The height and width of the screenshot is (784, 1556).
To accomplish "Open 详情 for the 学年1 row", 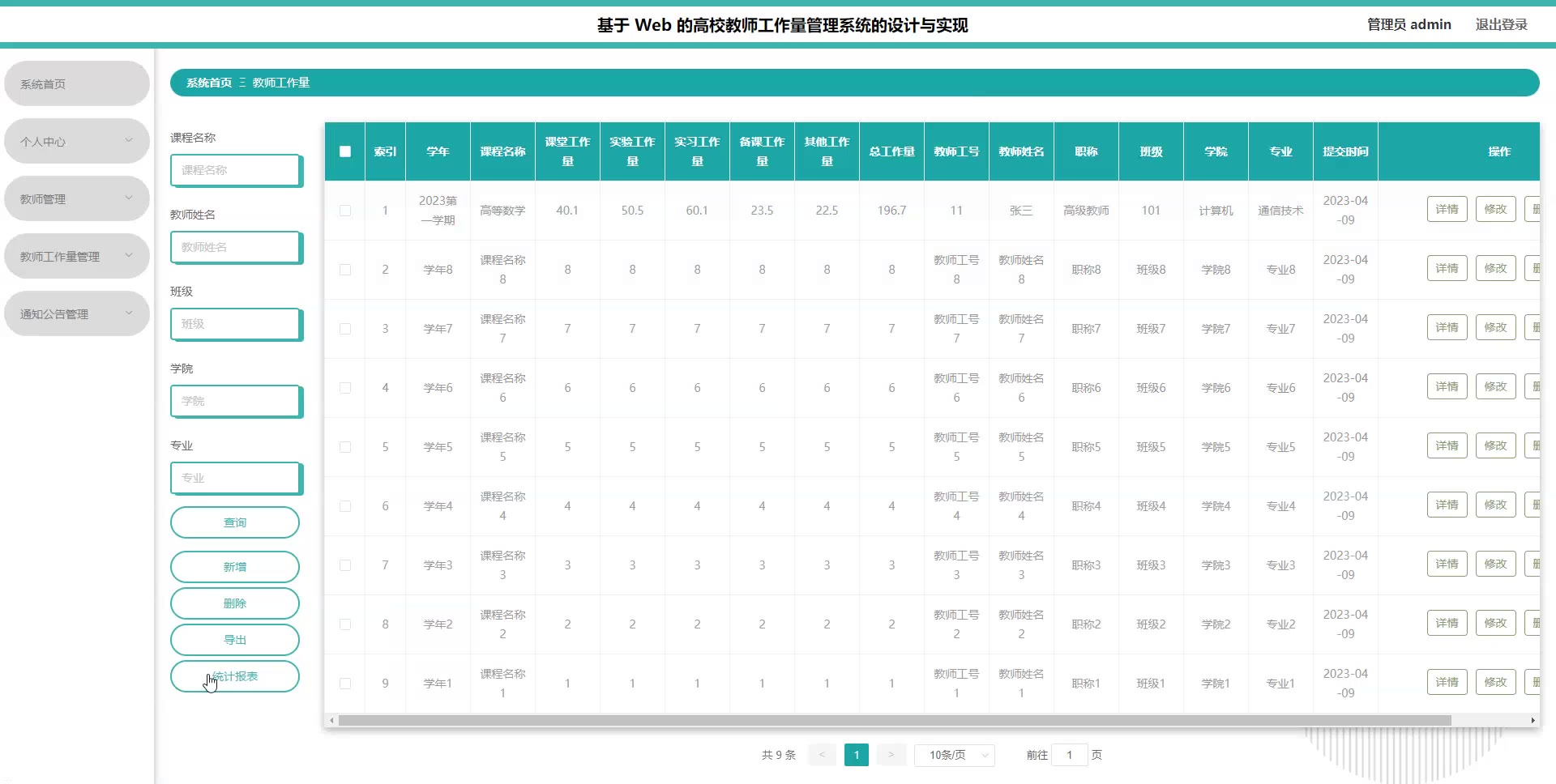I will point(1447,682).
